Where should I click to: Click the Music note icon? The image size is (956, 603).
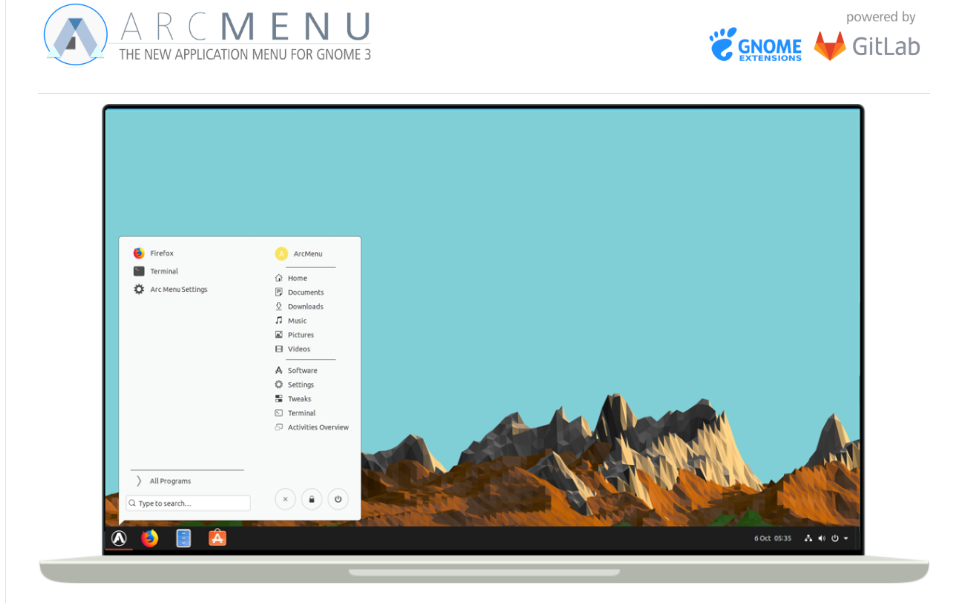279,321
